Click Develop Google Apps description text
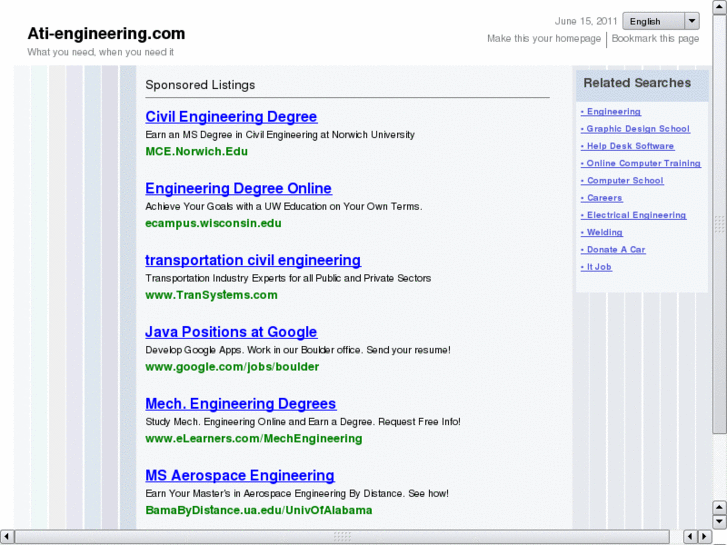 point(298,350)
